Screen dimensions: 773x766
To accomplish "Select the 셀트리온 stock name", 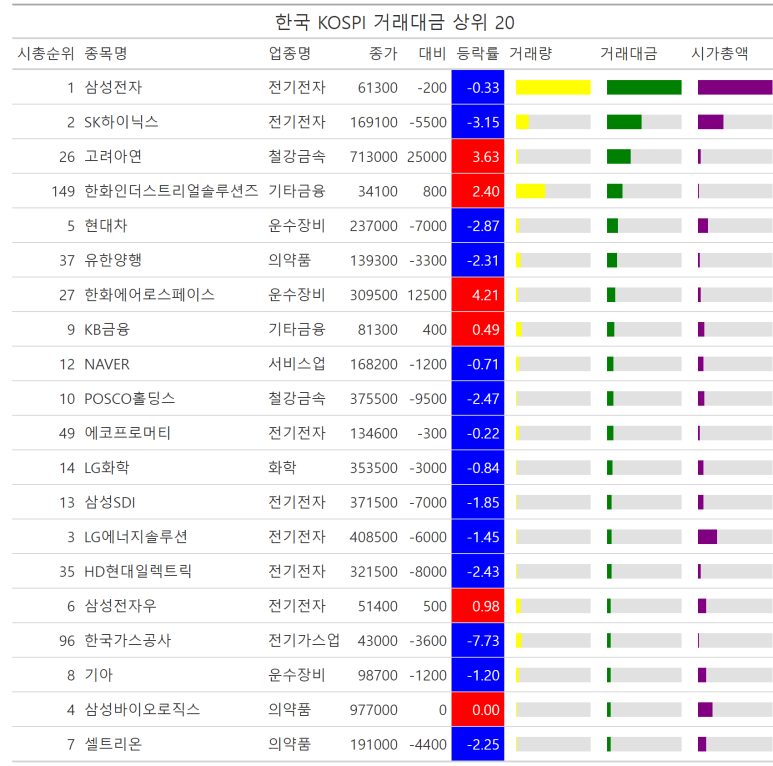I will pyautogui.click(x=113, y=744).
